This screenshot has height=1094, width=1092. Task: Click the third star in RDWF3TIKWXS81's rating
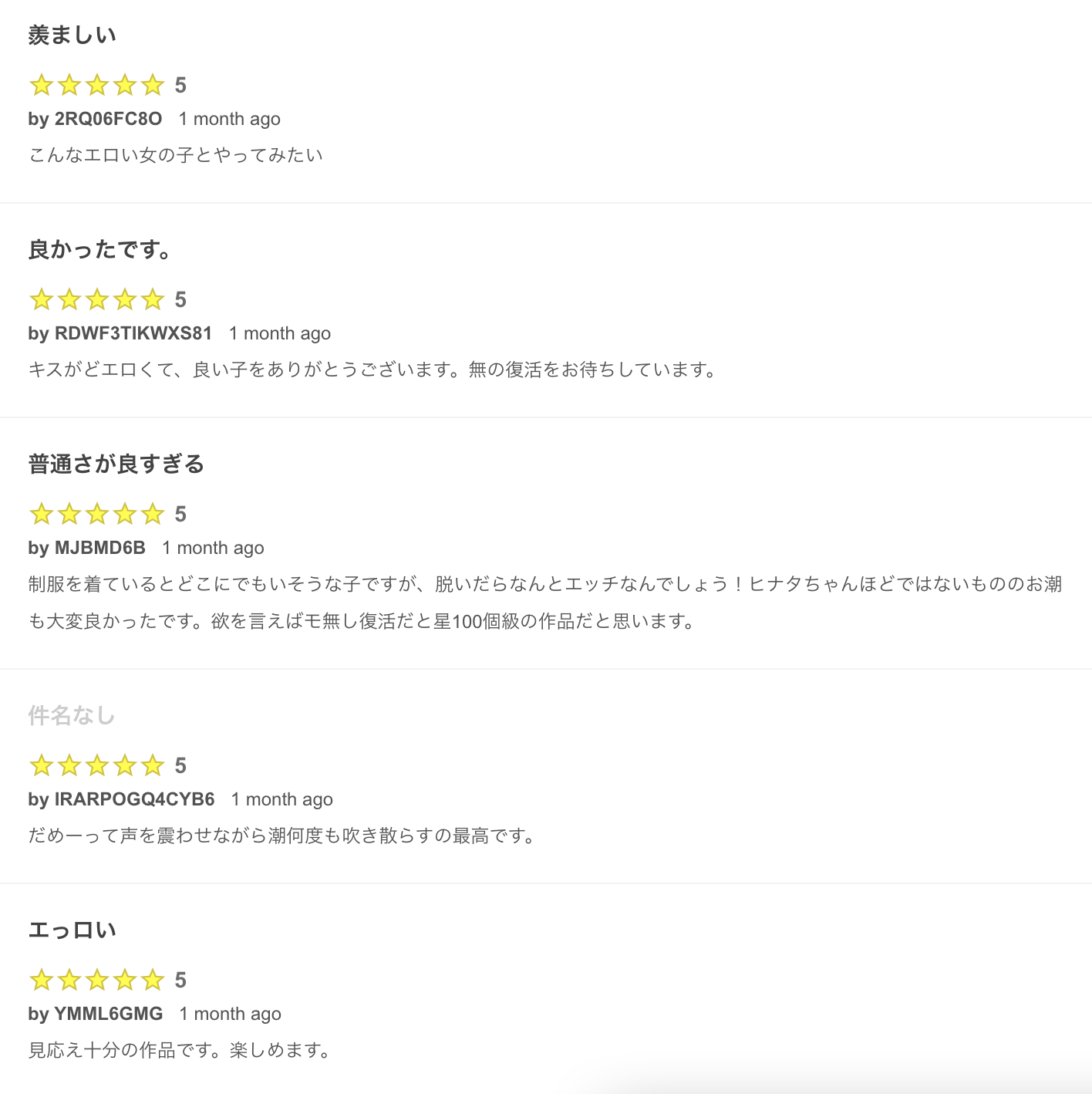[x=97, y=299]
